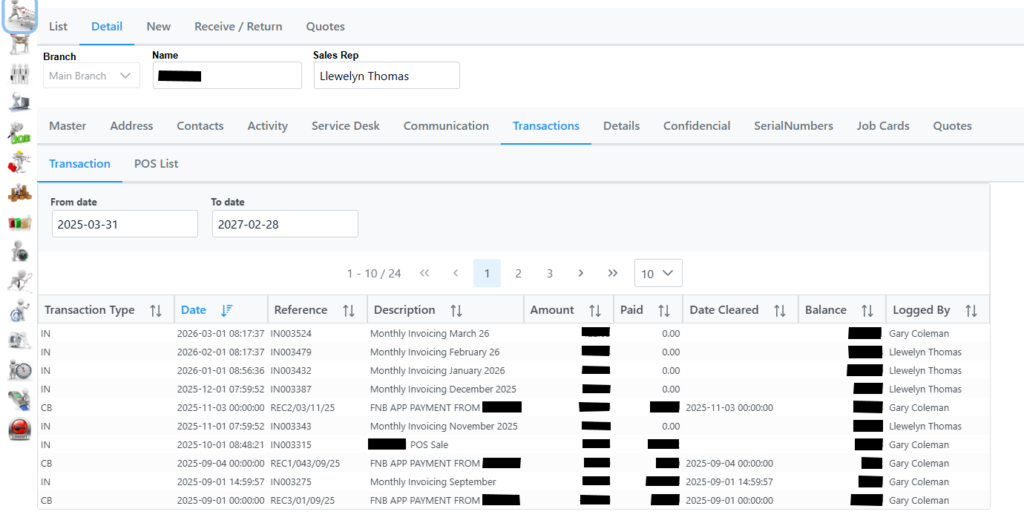Go to page 2 of transactions
The width and height of the screenshot is (1024, 526).
point(518,273)
